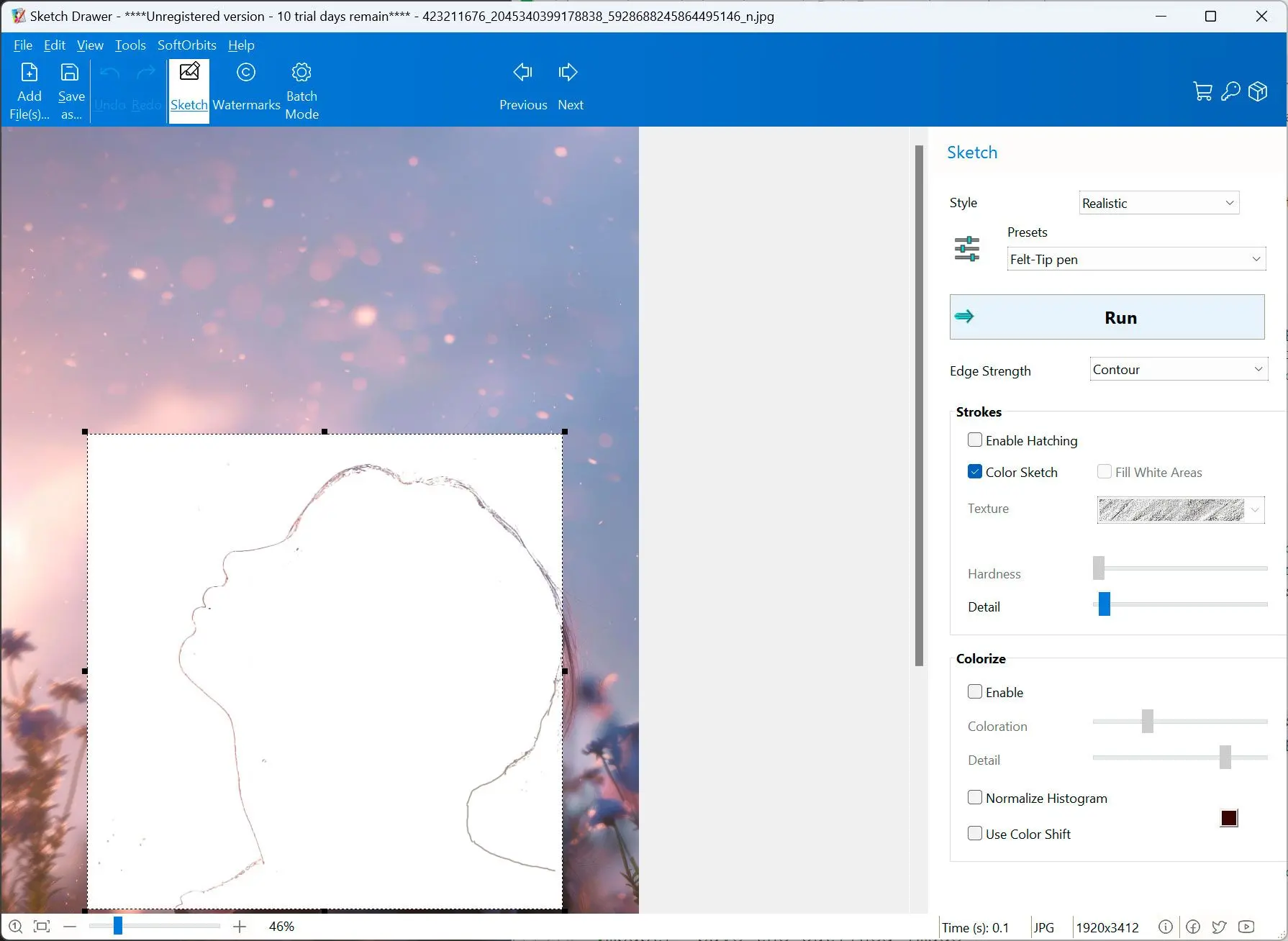Click the Run button
Screen dimensions: 1288x941
coord(1107,317)
